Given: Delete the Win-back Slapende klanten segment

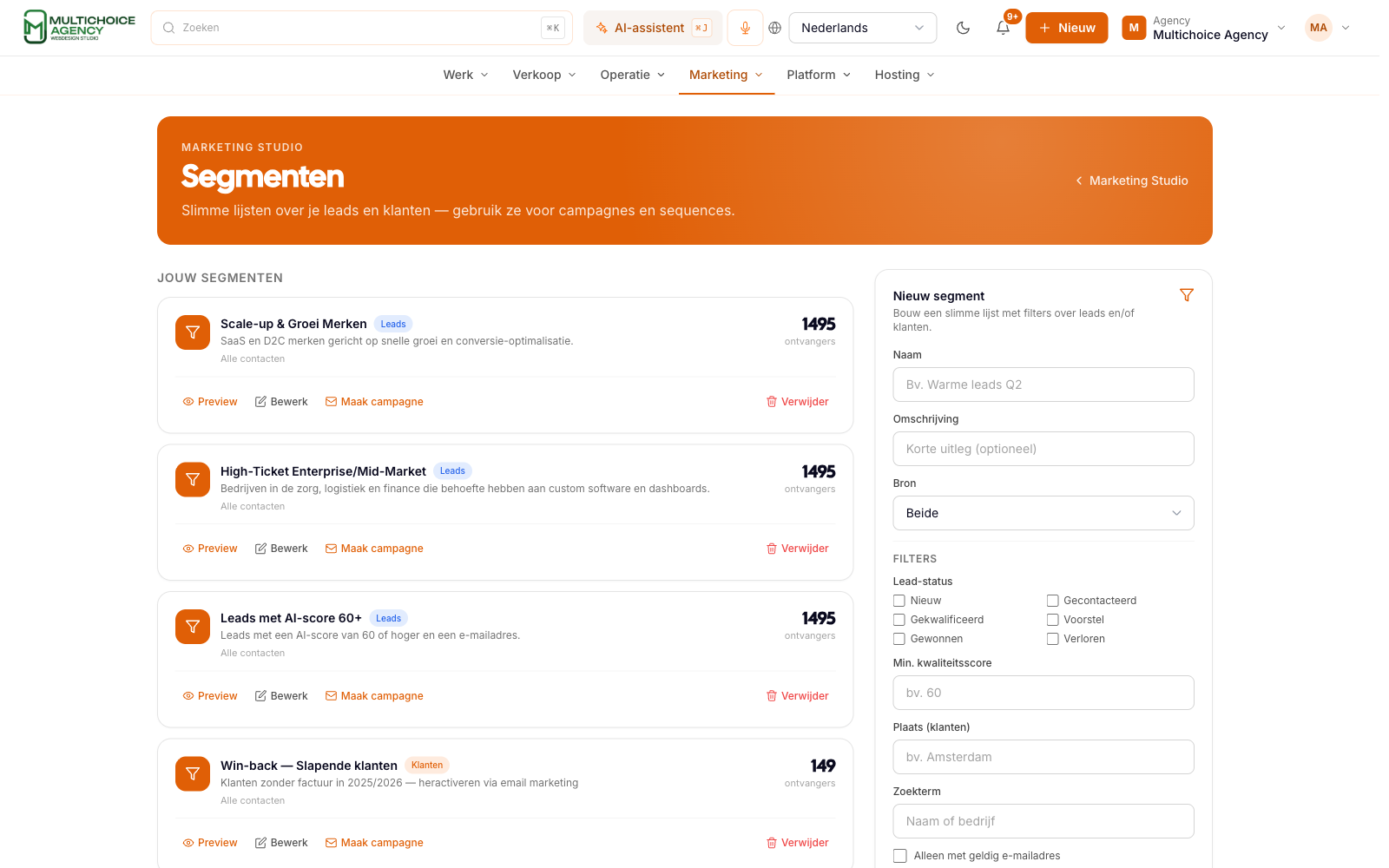Looking at the screenshot, I should pyautogui.click(x=797, y=843).
